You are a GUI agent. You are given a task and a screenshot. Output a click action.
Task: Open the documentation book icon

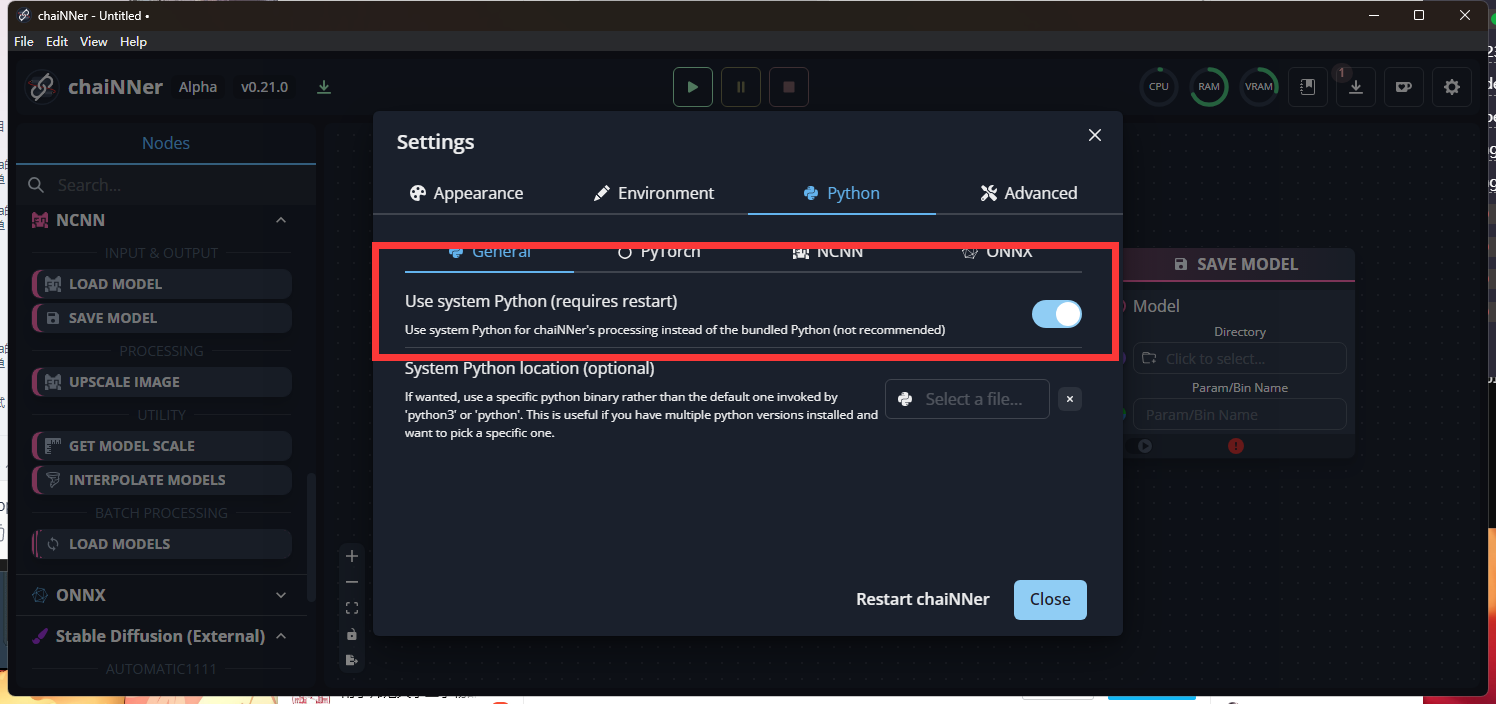point(1307,87)
